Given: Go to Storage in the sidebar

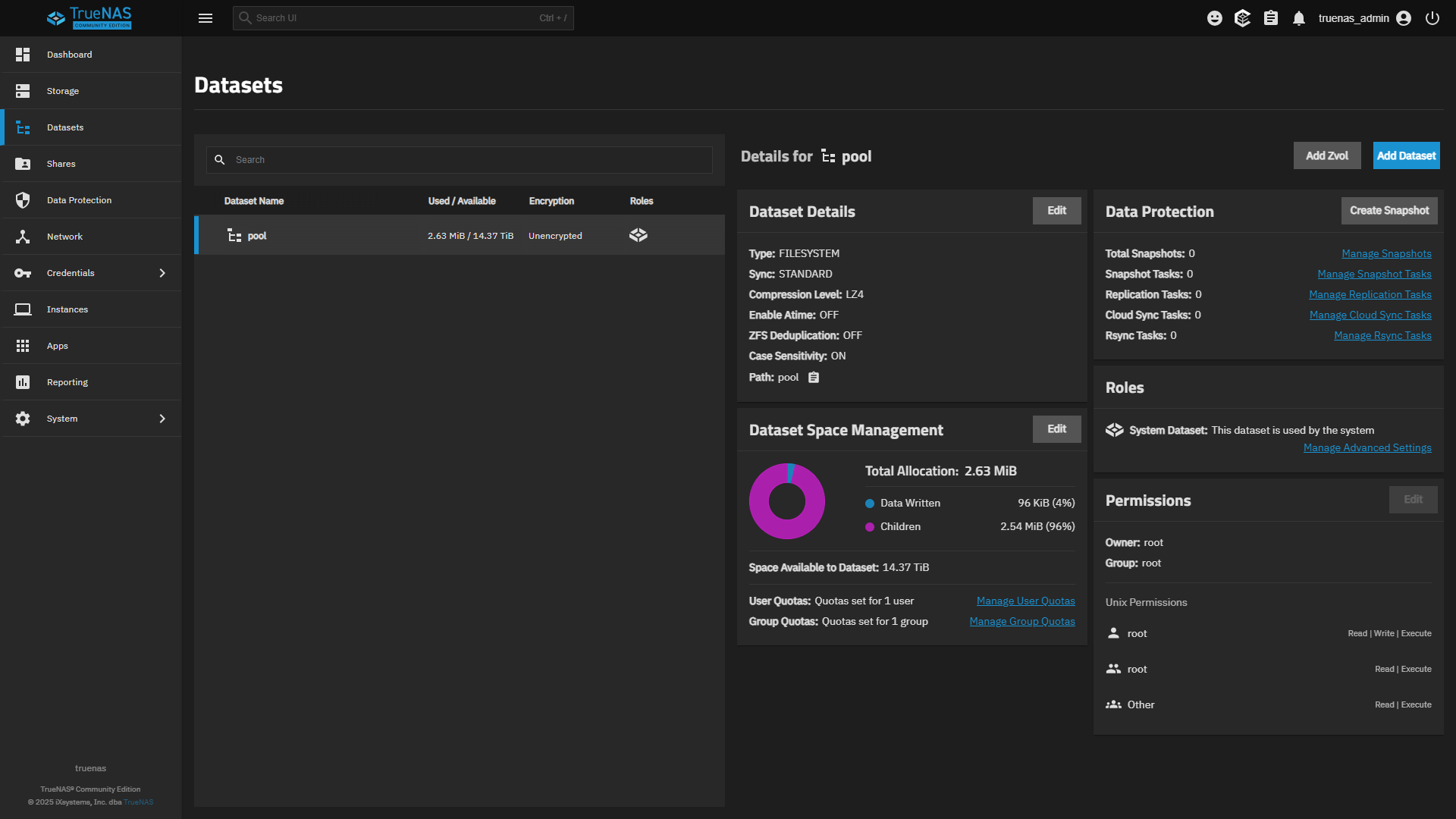Looking at the screenshot, I should point(63,91).
